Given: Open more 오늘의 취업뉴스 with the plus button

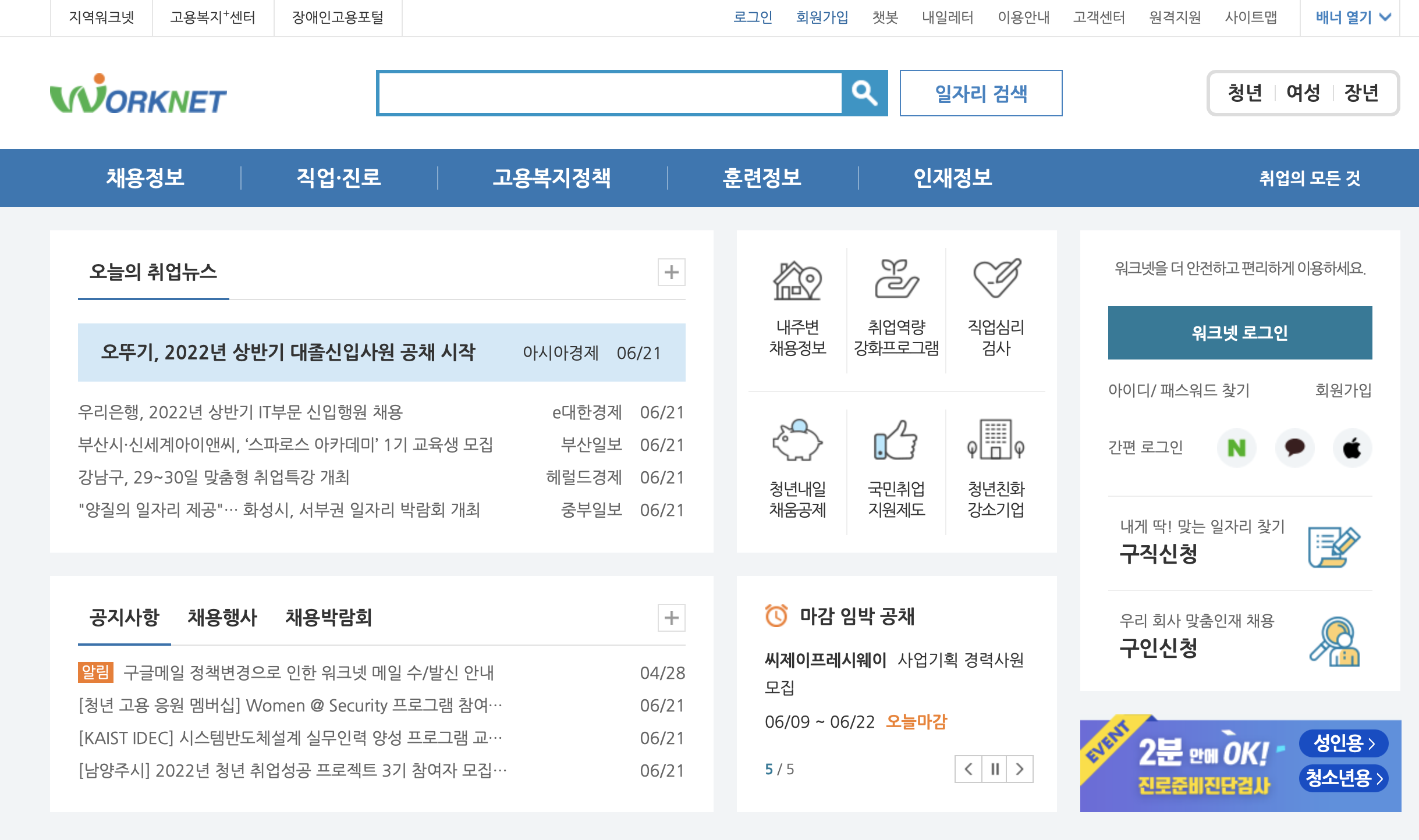Looking at the screenshot, I should [671, 272].
